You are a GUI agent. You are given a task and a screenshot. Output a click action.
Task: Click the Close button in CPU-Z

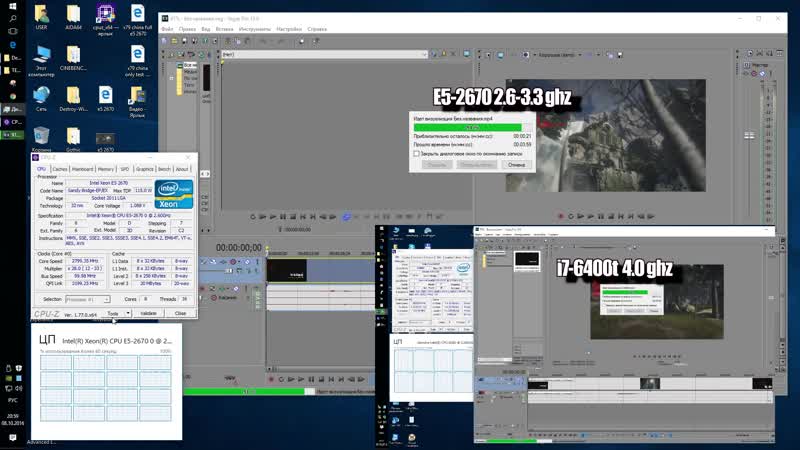(180, 313)
